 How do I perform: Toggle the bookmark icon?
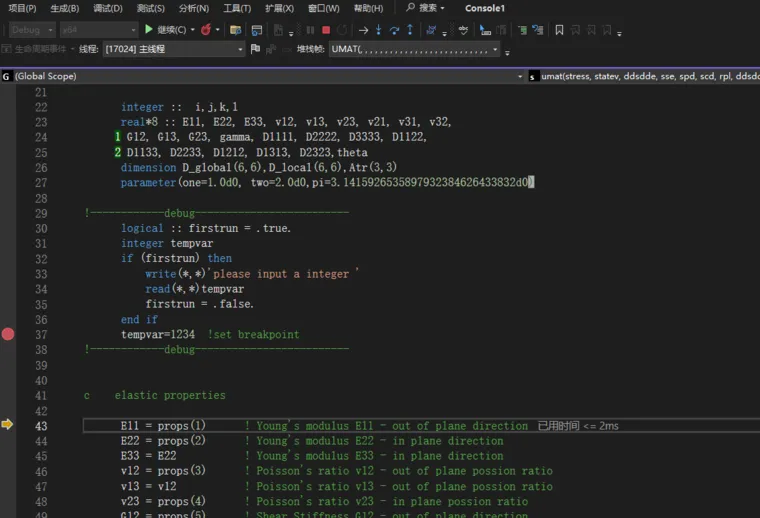(559, 30)
